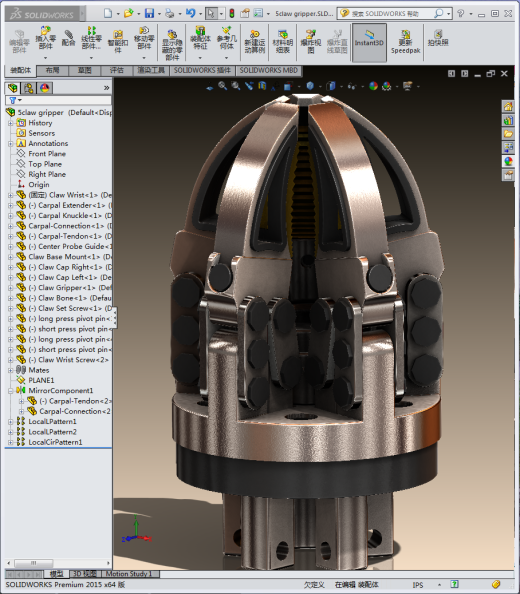This screenshot has height=594, width=520.
Task: Expand the Claw Wrist<1> component
Action: pos(11,195)
